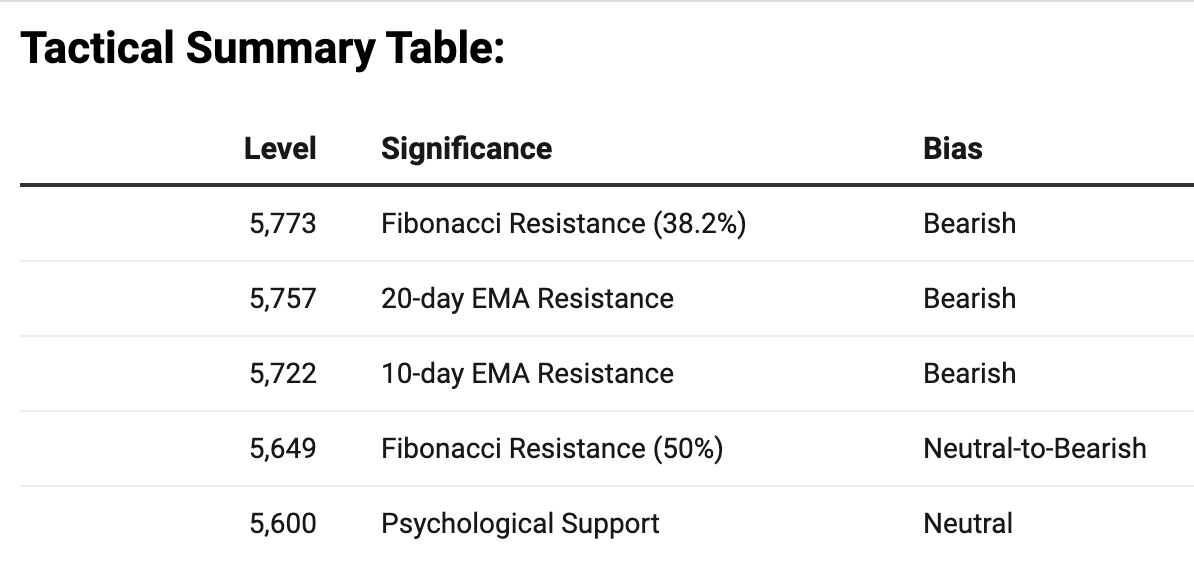
Task: Click Fibonacci Resistance (38.2%) cell
Action: click(x=564, y=223)
